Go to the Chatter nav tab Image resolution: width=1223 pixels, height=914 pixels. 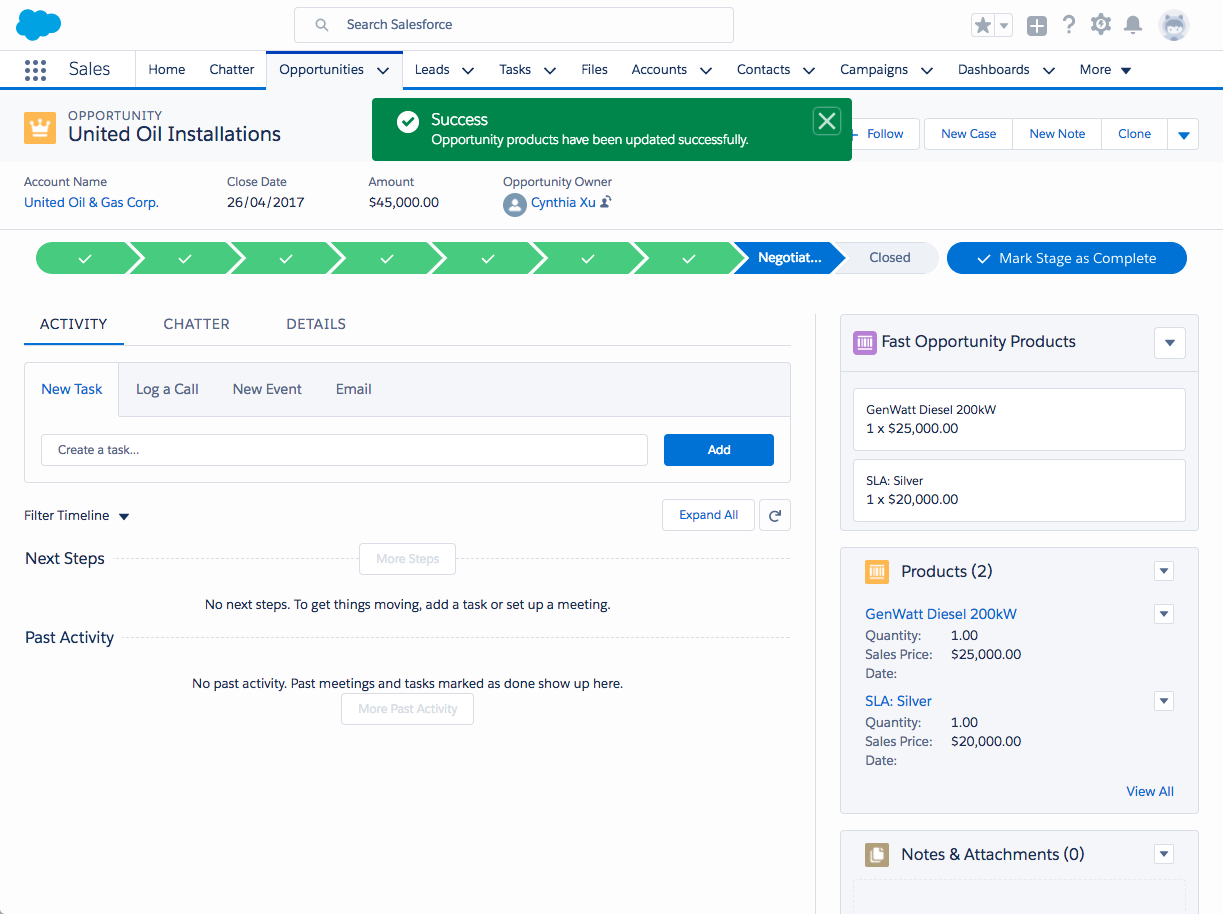232,70
